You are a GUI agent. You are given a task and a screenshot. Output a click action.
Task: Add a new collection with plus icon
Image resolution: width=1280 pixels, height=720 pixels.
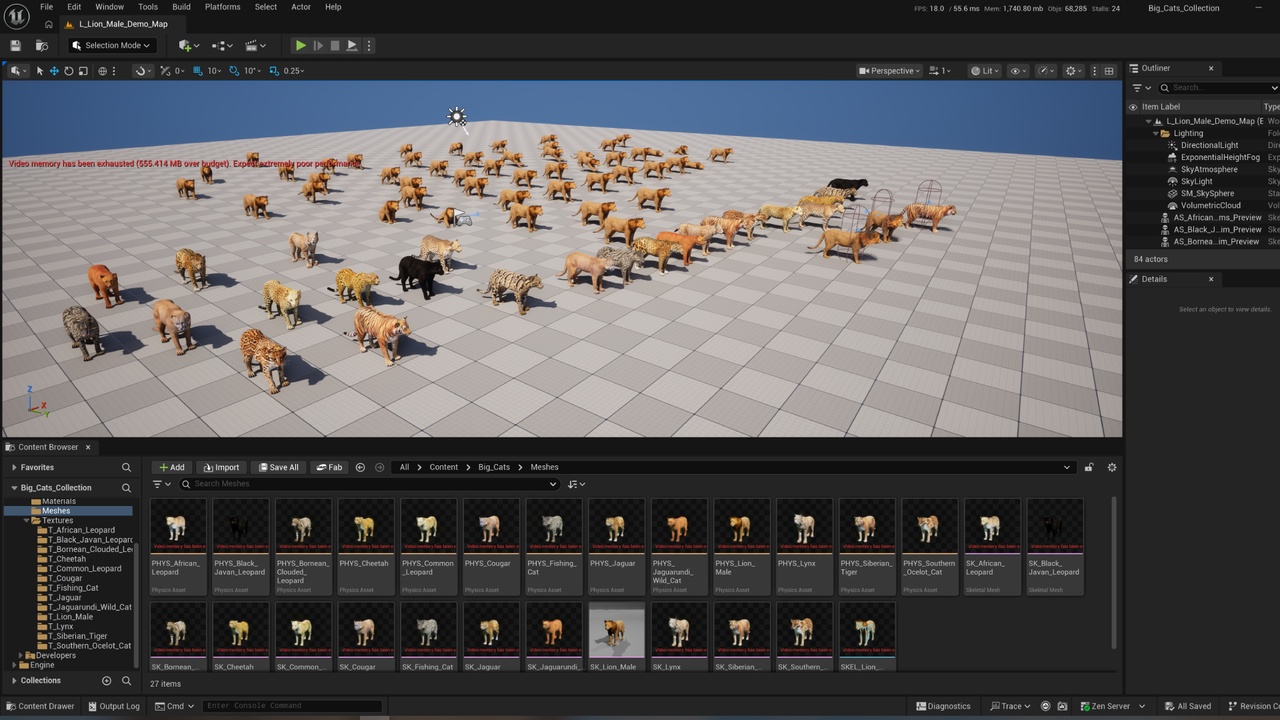(x=106, y=681)
